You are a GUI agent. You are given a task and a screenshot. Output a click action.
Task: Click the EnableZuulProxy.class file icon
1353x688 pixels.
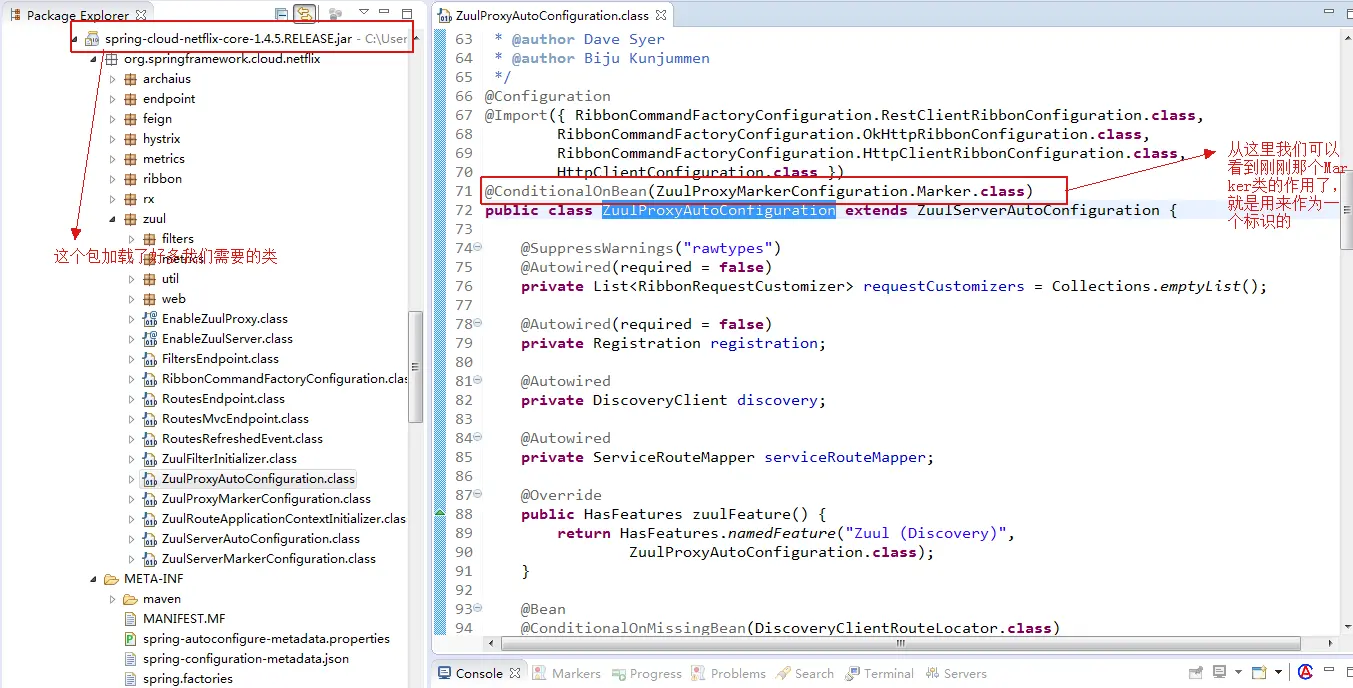pos(150,319)
